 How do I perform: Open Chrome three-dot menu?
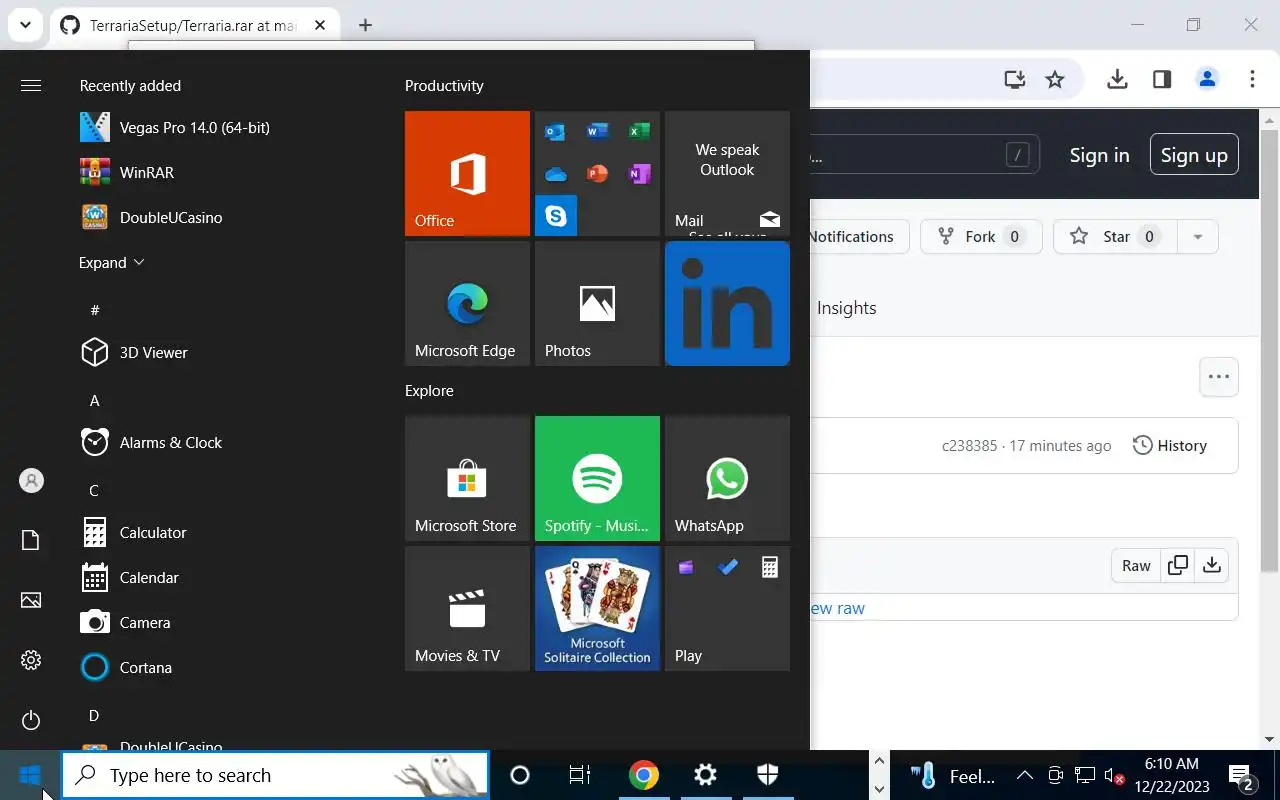coord(1252,79)
